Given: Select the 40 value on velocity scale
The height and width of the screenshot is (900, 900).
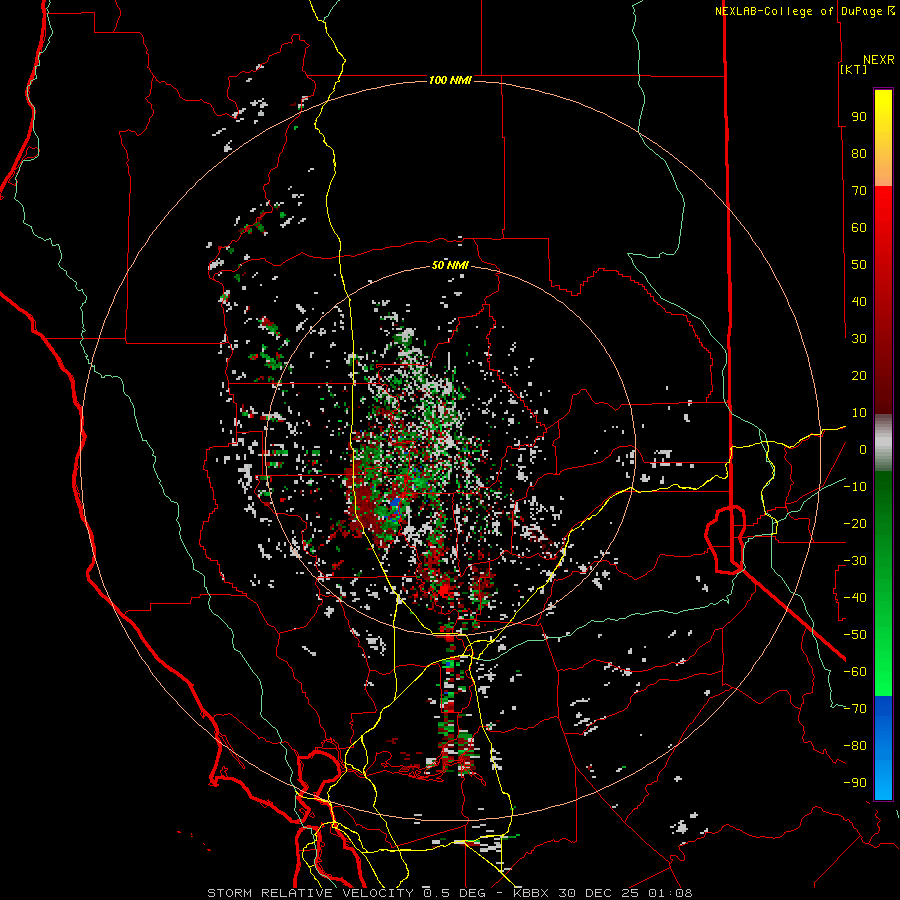Looking at the screenshot, I should pos(859,301).
